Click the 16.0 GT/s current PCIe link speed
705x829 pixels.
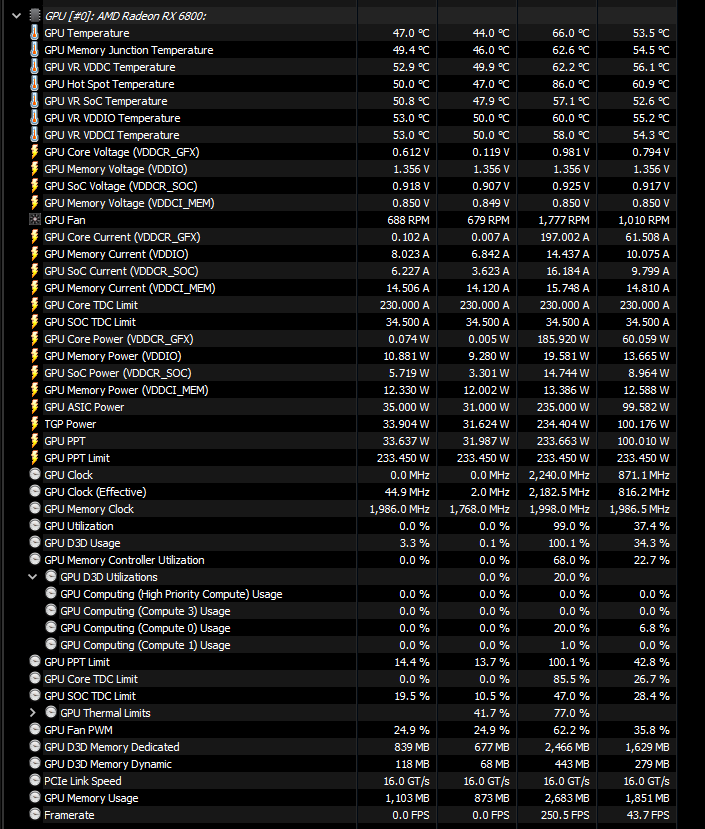pos(406,781)
